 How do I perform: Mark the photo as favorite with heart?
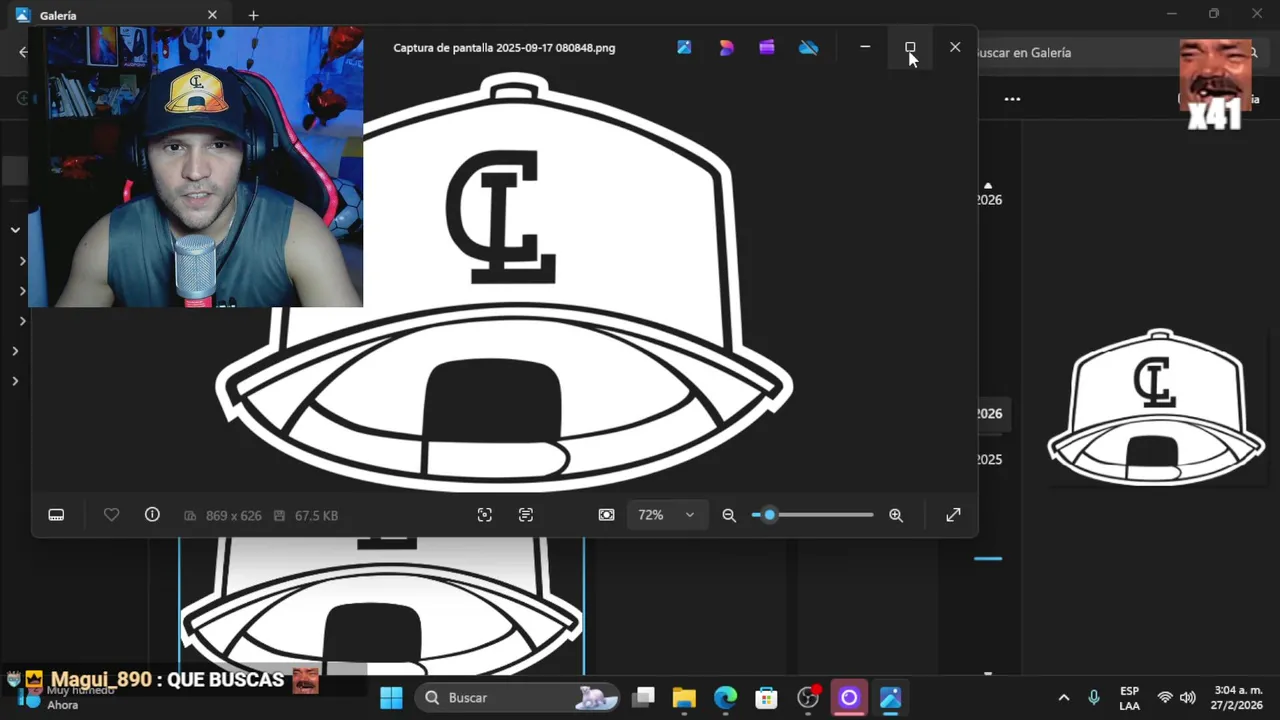[x=112, y=515]
